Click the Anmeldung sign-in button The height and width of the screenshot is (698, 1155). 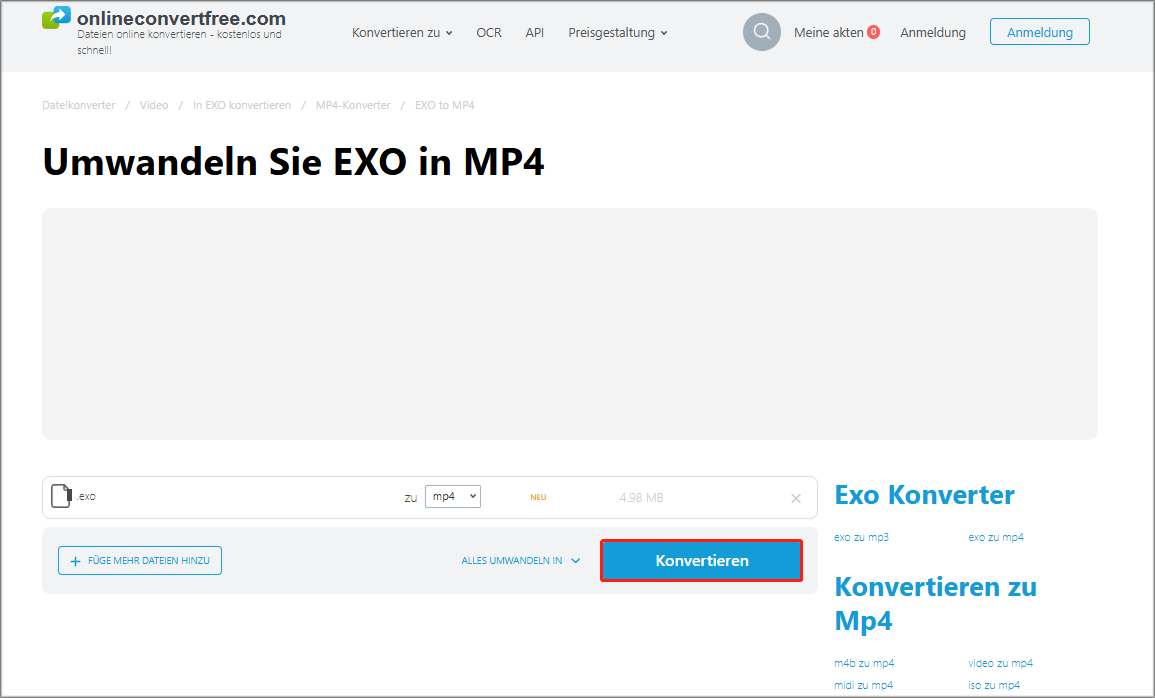(x=1039, y=31)
